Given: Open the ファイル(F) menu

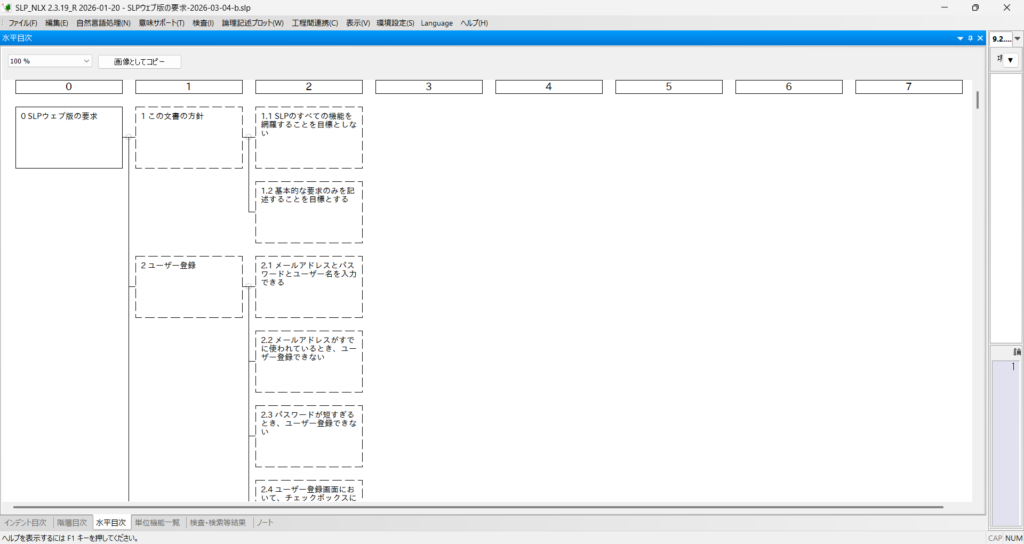Looking at the screenshot, I should coord(23,22).
